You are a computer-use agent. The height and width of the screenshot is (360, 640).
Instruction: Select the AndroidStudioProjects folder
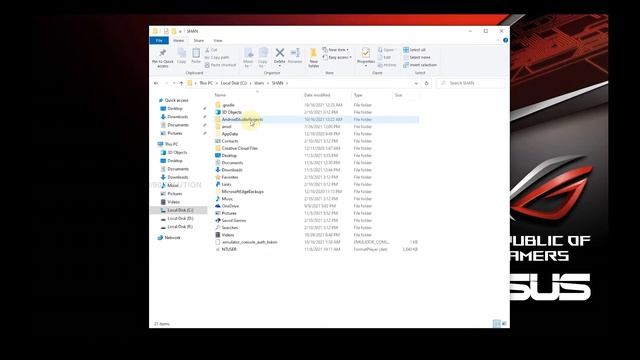tap(242, 120)
